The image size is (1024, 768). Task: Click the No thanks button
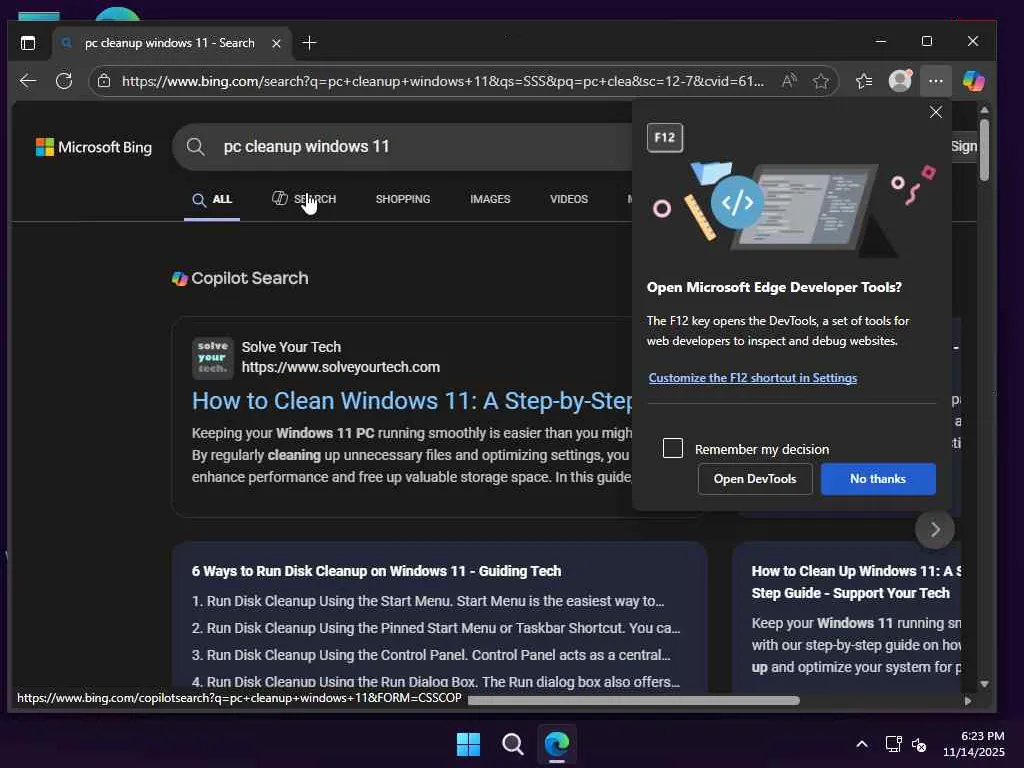[878, 479]
